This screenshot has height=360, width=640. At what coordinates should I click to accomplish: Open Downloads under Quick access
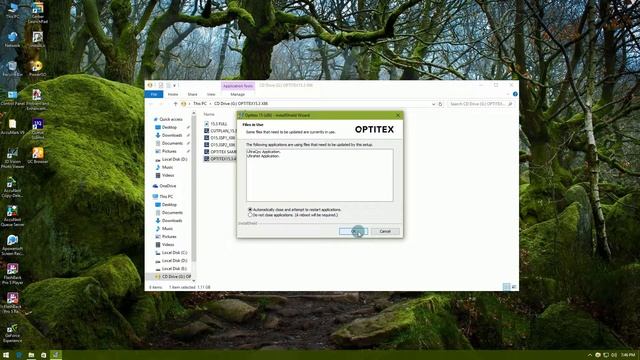[172, 135]
